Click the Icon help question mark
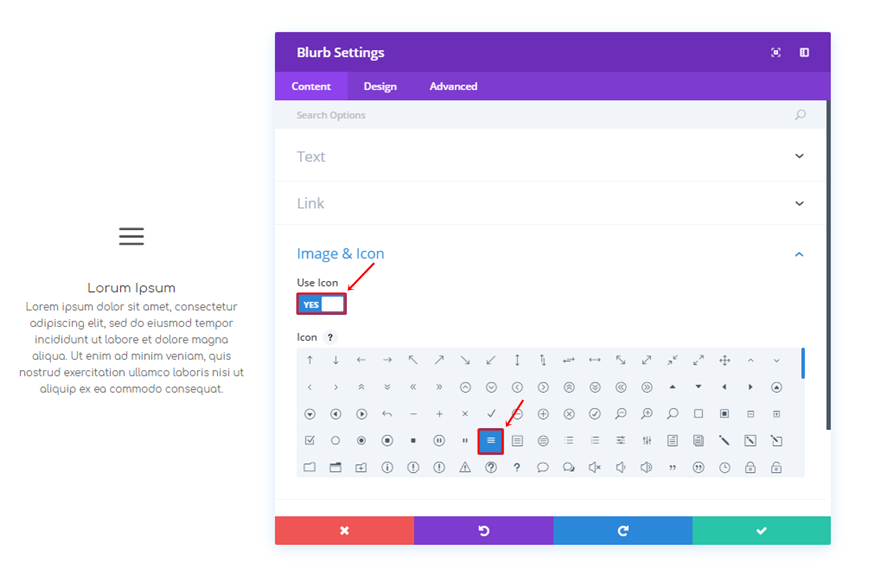Viewport: 880px width, 588px height. [x=331, y=338]
